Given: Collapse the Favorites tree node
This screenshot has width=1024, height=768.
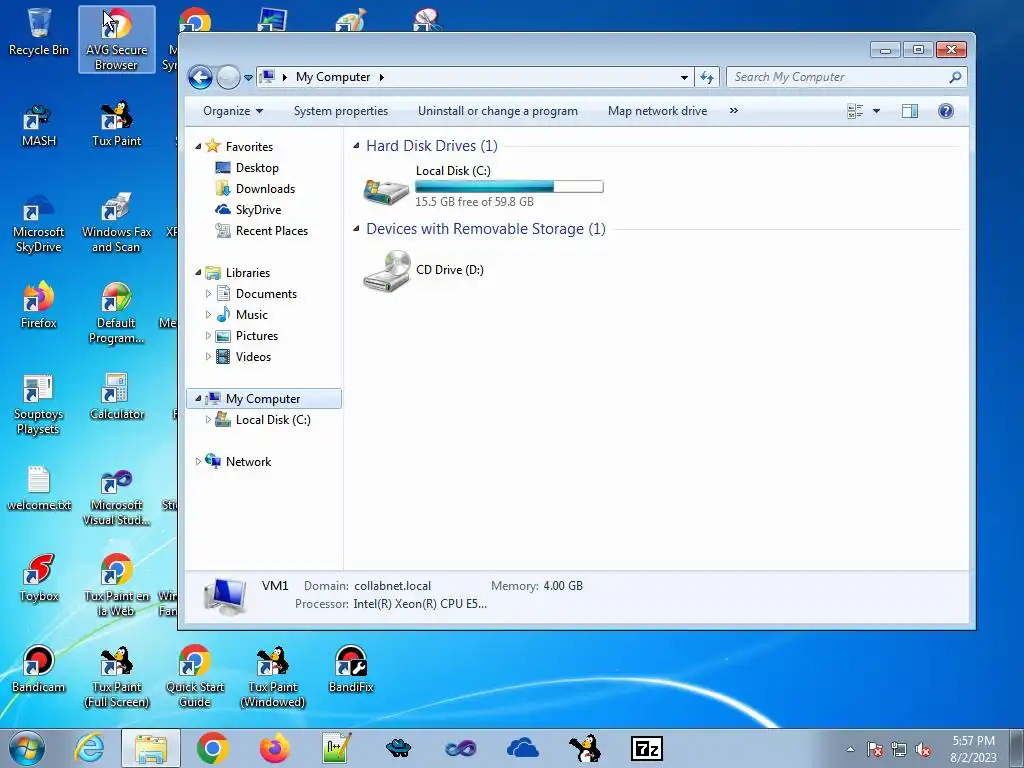Looking at the screenshot, I should 198,147.
